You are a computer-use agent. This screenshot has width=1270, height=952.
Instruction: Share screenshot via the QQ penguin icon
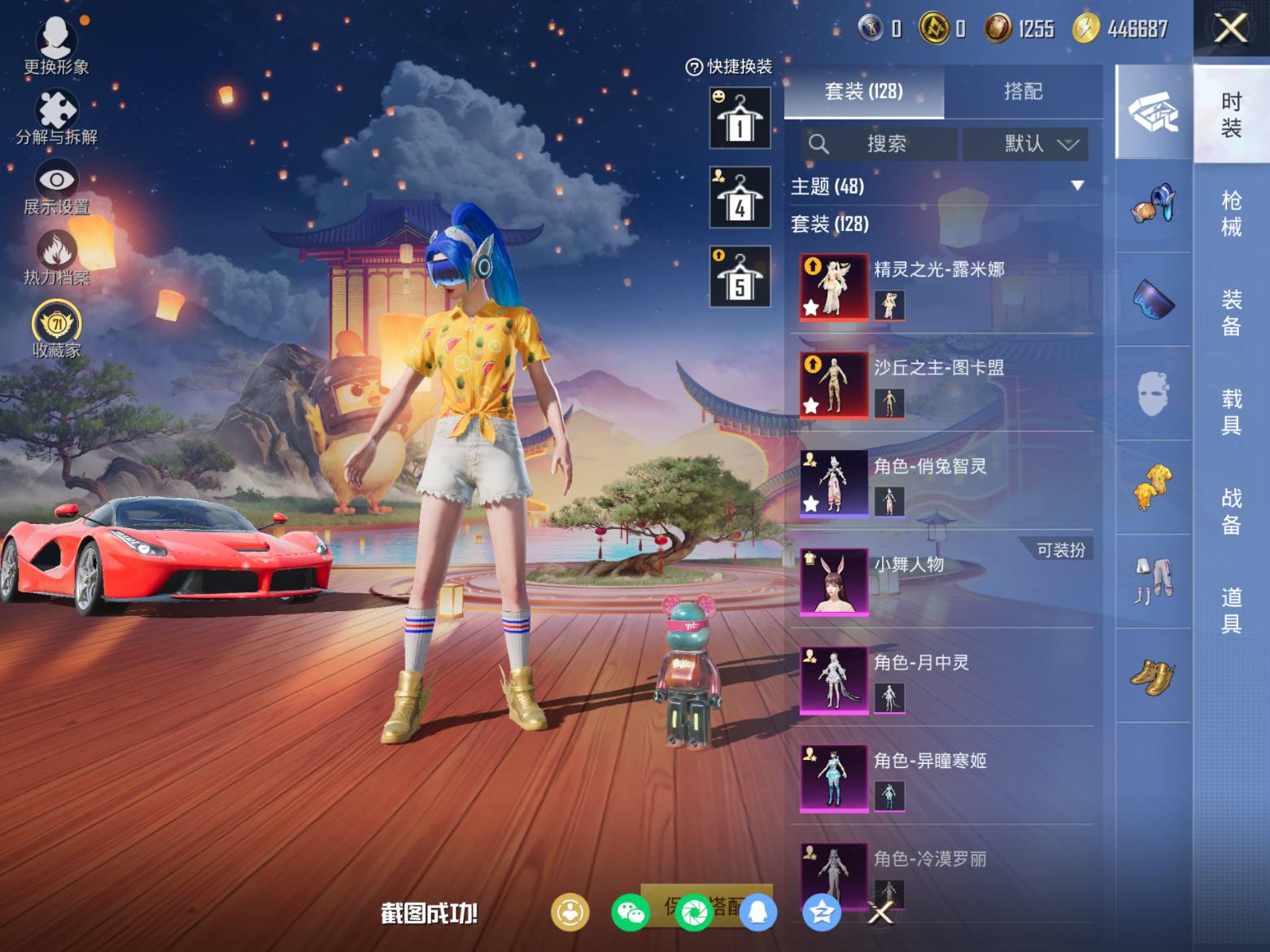click(757, 912)
